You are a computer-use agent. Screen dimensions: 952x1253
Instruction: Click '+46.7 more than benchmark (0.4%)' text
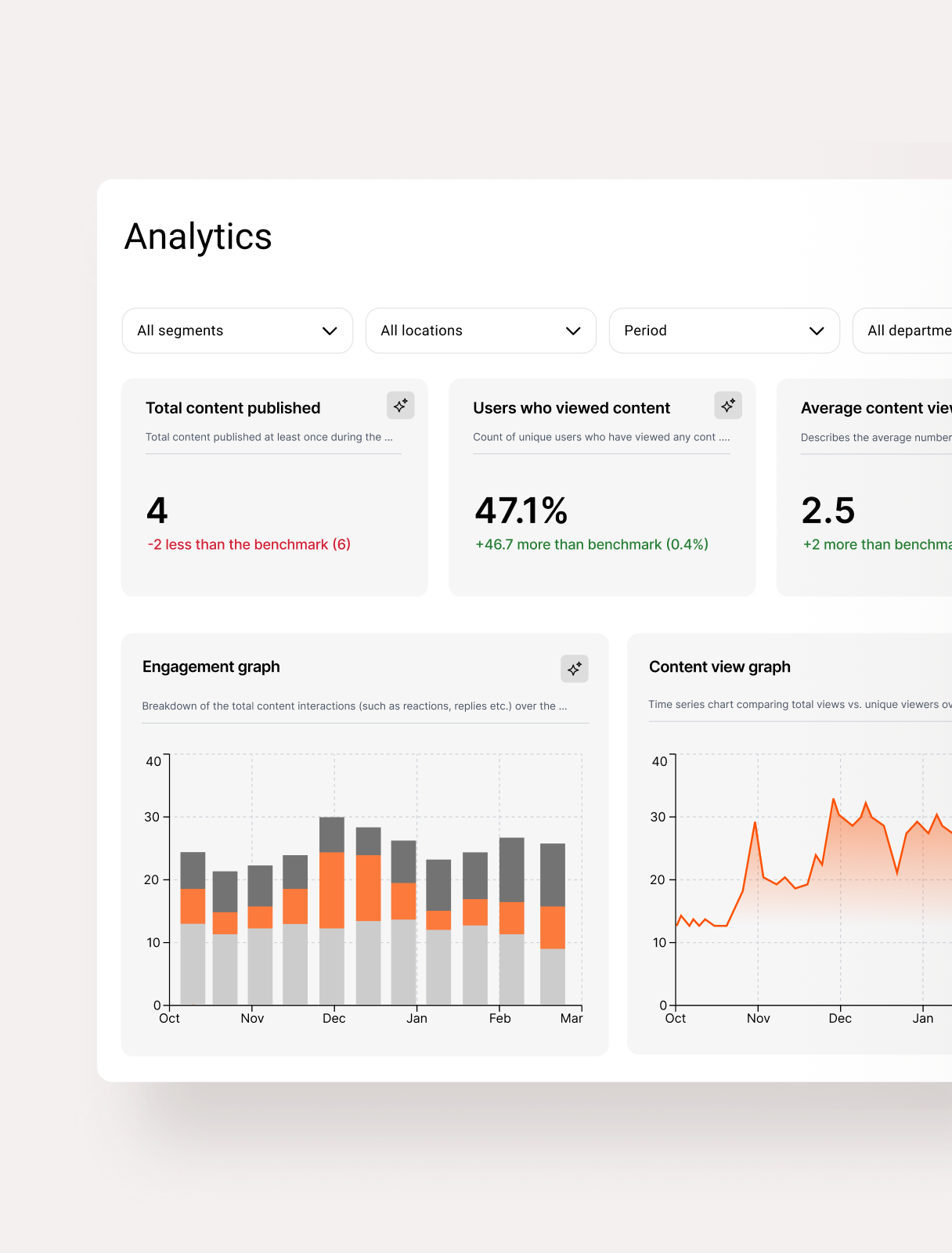pyautogui.click(x=592, y=544)
